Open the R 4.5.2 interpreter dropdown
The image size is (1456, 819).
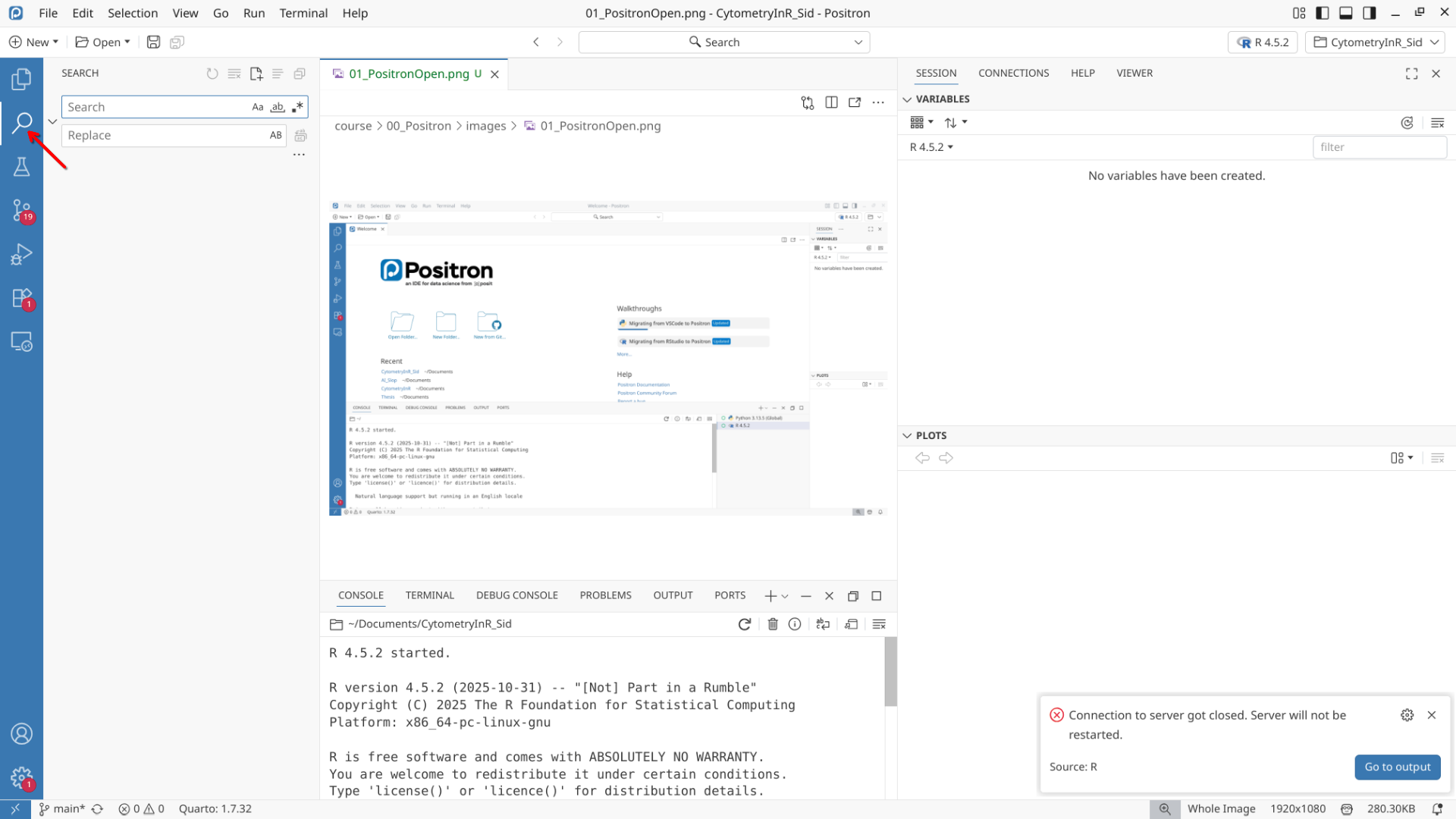pos(1263,42)
